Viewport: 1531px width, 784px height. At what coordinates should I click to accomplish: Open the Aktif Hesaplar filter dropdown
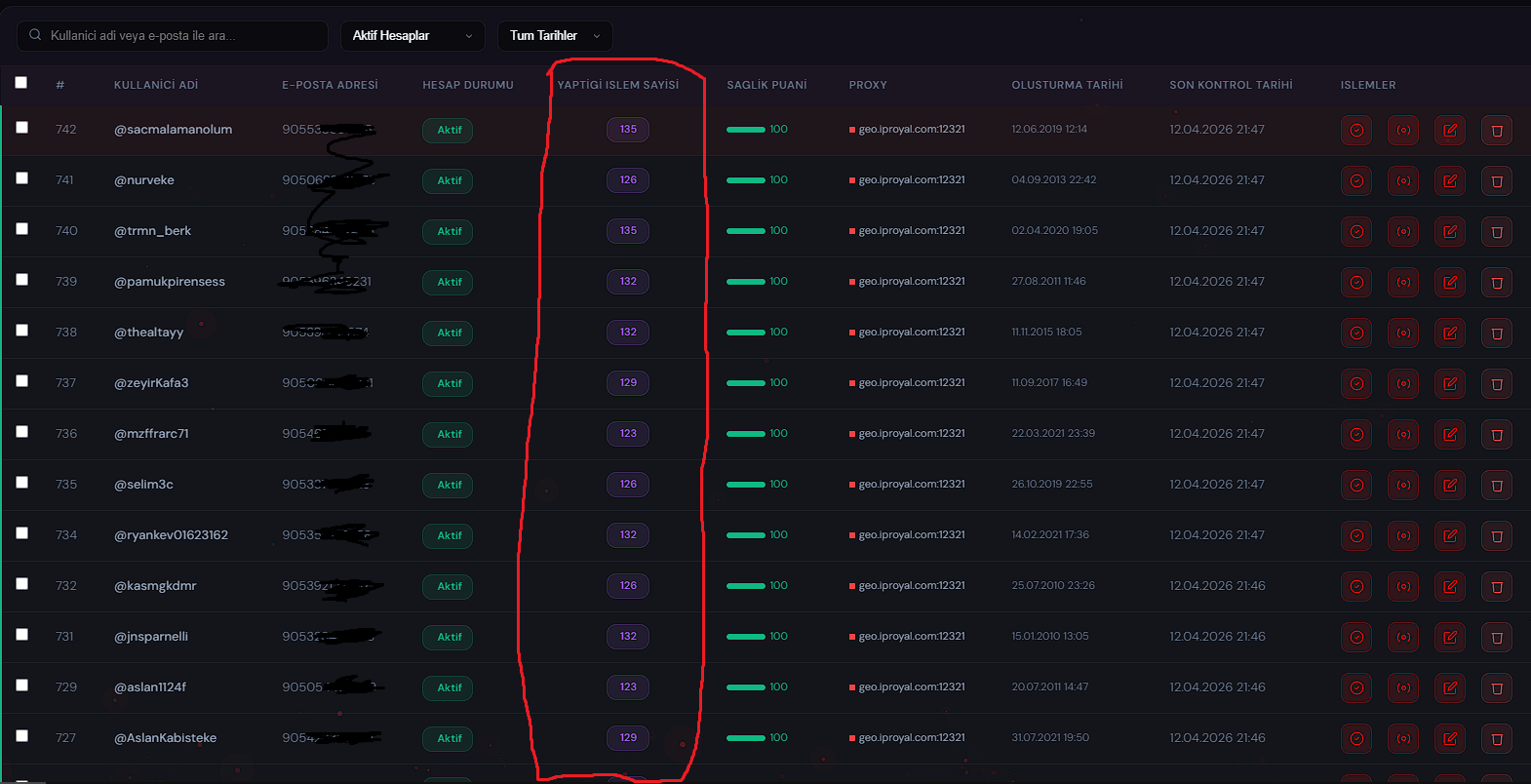412,36
